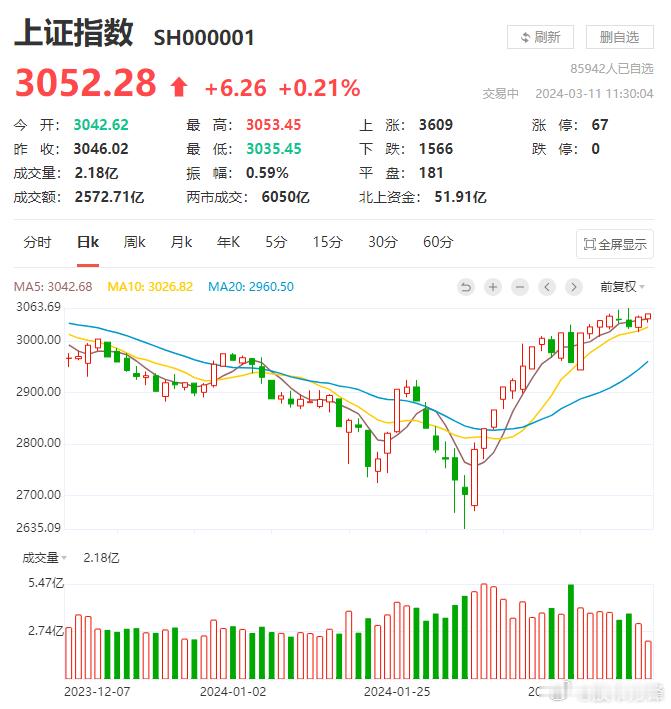Image resolution: width=671 pixels, height=709 pixels.
Task: Switch to the 5分 tab
Action: tap(276, 243)
